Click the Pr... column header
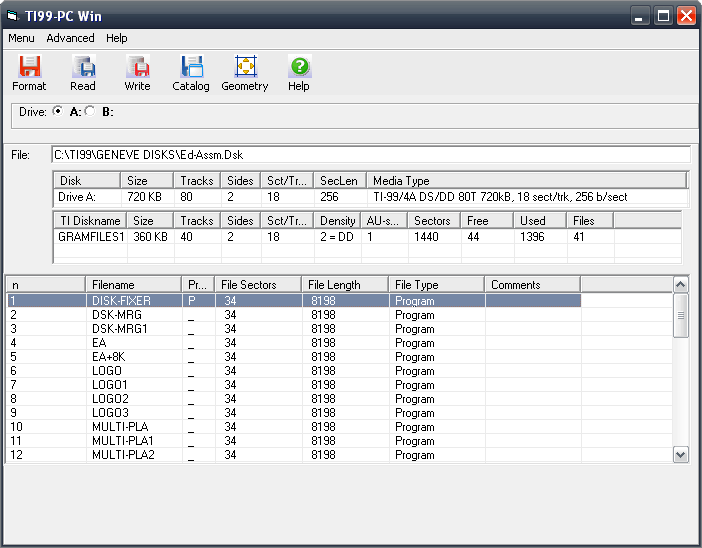 pyautogui.click(x=198, y=285)
